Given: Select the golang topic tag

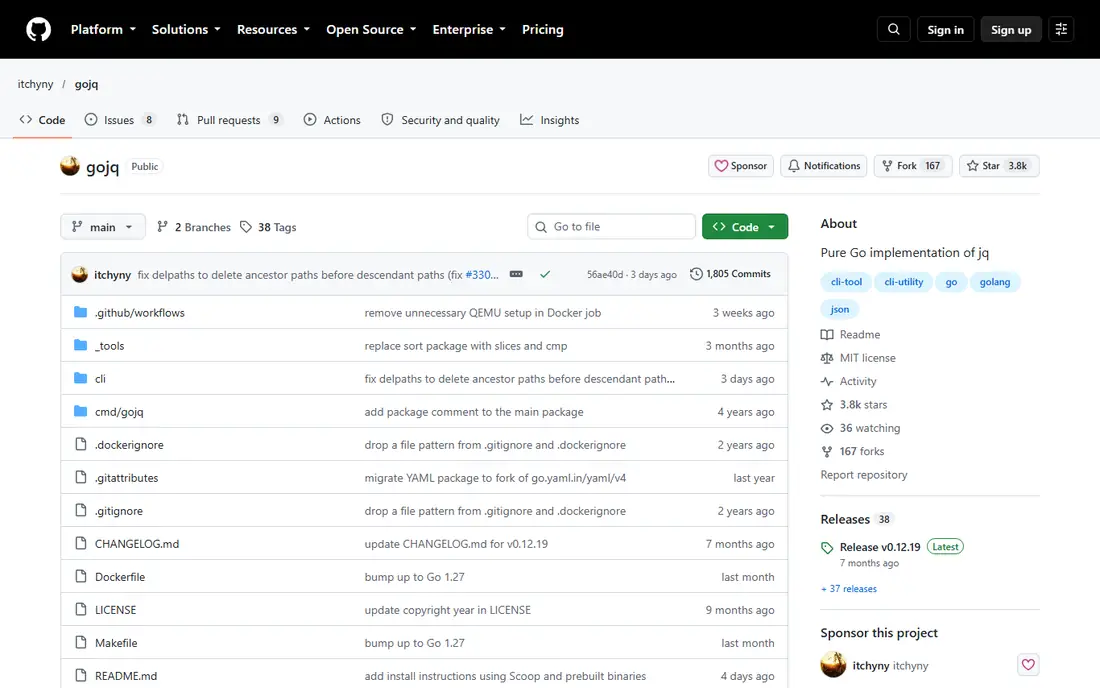Looking at the screenshot, I should pos(995,281).
